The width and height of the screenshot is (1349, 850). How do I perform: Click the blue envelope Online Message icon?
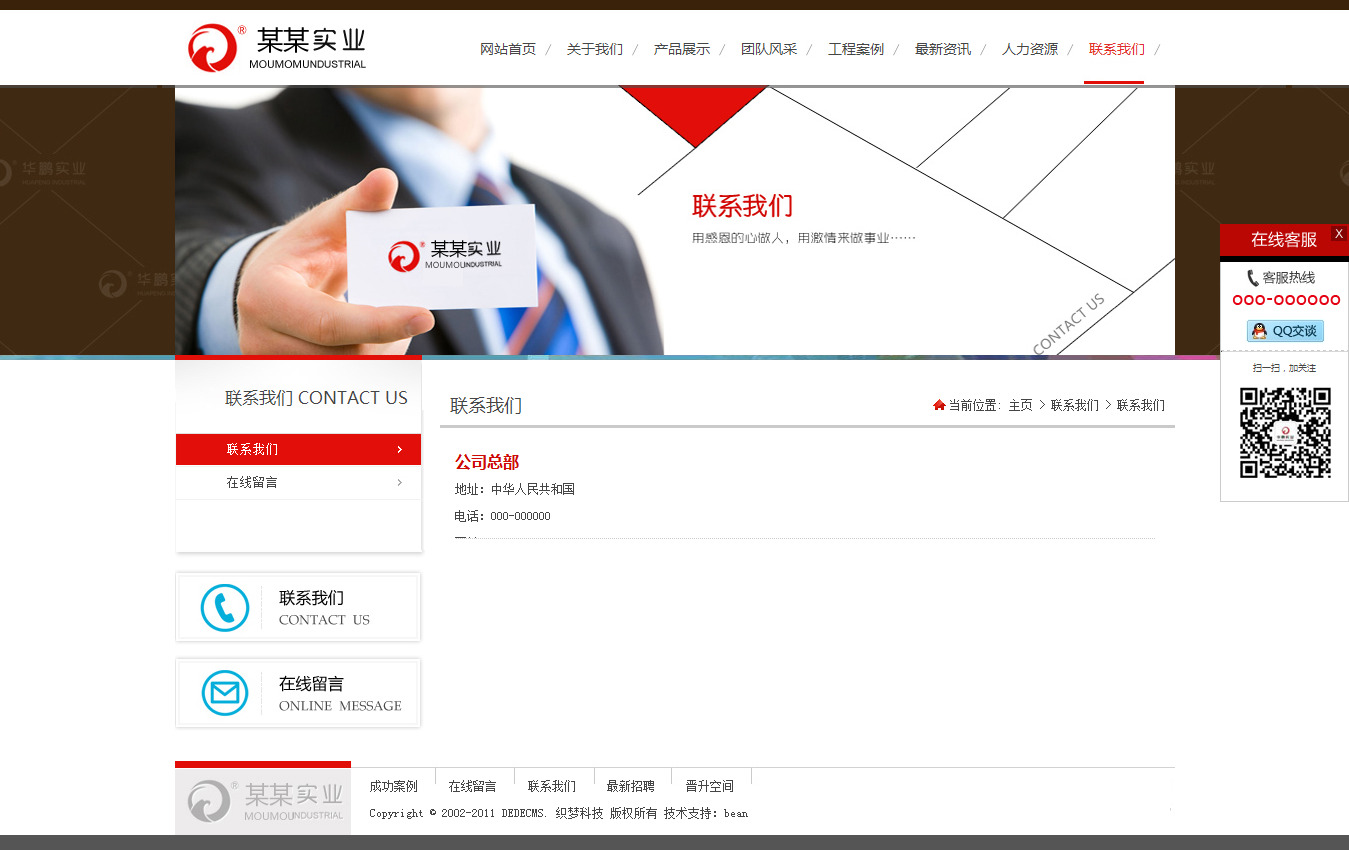tap(225, 693)
